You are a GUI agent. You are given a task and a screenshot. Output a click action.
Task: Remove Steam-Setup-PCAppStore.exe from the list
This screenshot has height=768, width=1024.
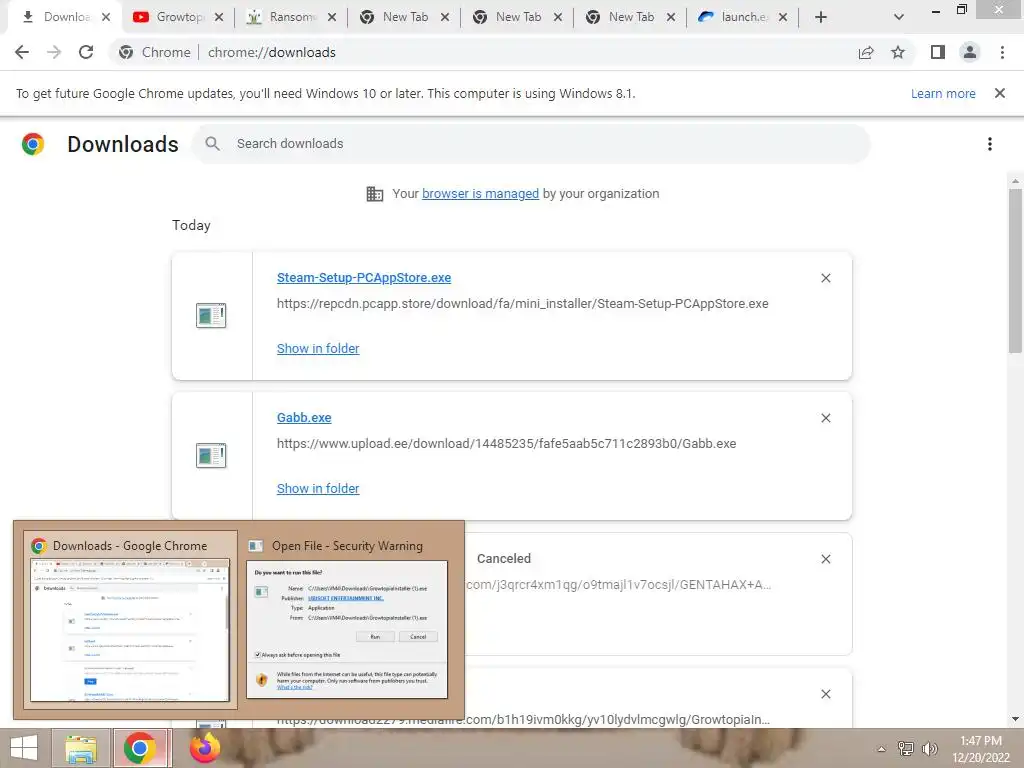pos(825,278)
